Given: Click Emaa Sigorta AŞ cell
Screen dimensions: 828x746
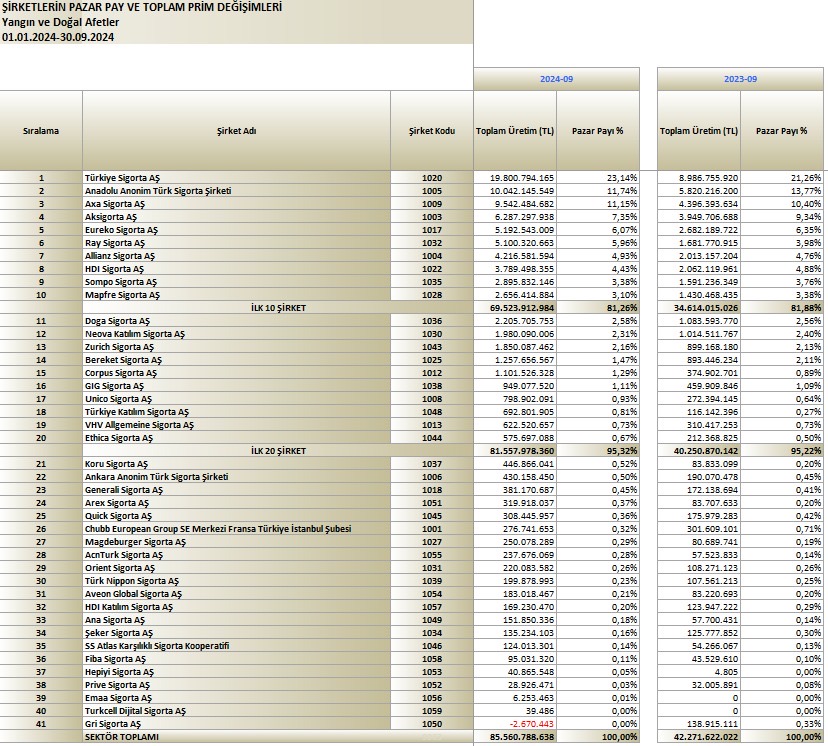Looking at the screenshot, I should point(236,698).
